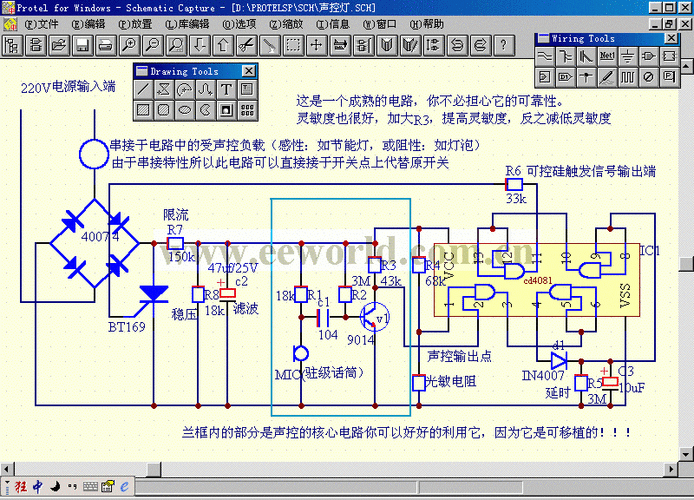This screenshot has width=694, height=500.
Task: Select the bus tool in Wiring Tools
Action: [x=566, y=57]
